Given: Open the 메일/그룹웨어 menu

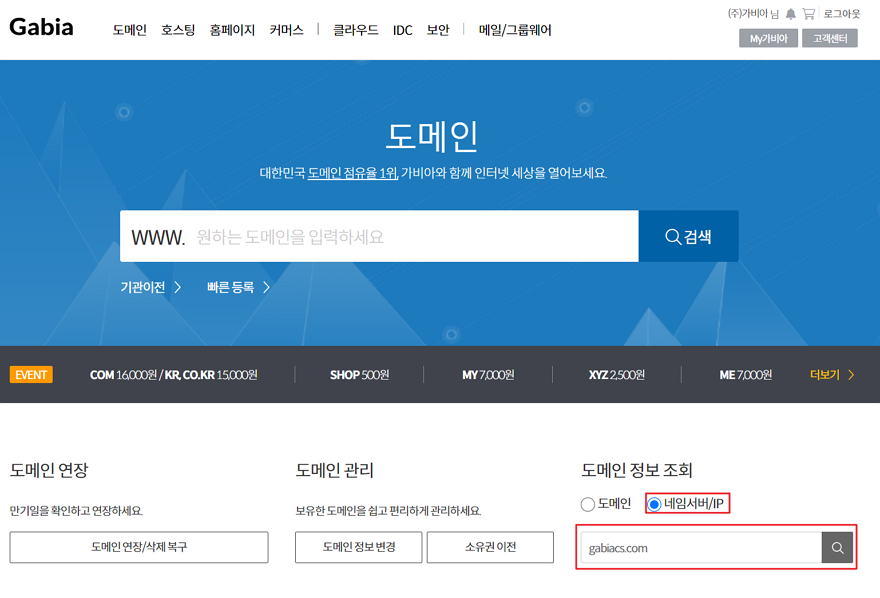Looking at the screenshot, I should 515,30.
